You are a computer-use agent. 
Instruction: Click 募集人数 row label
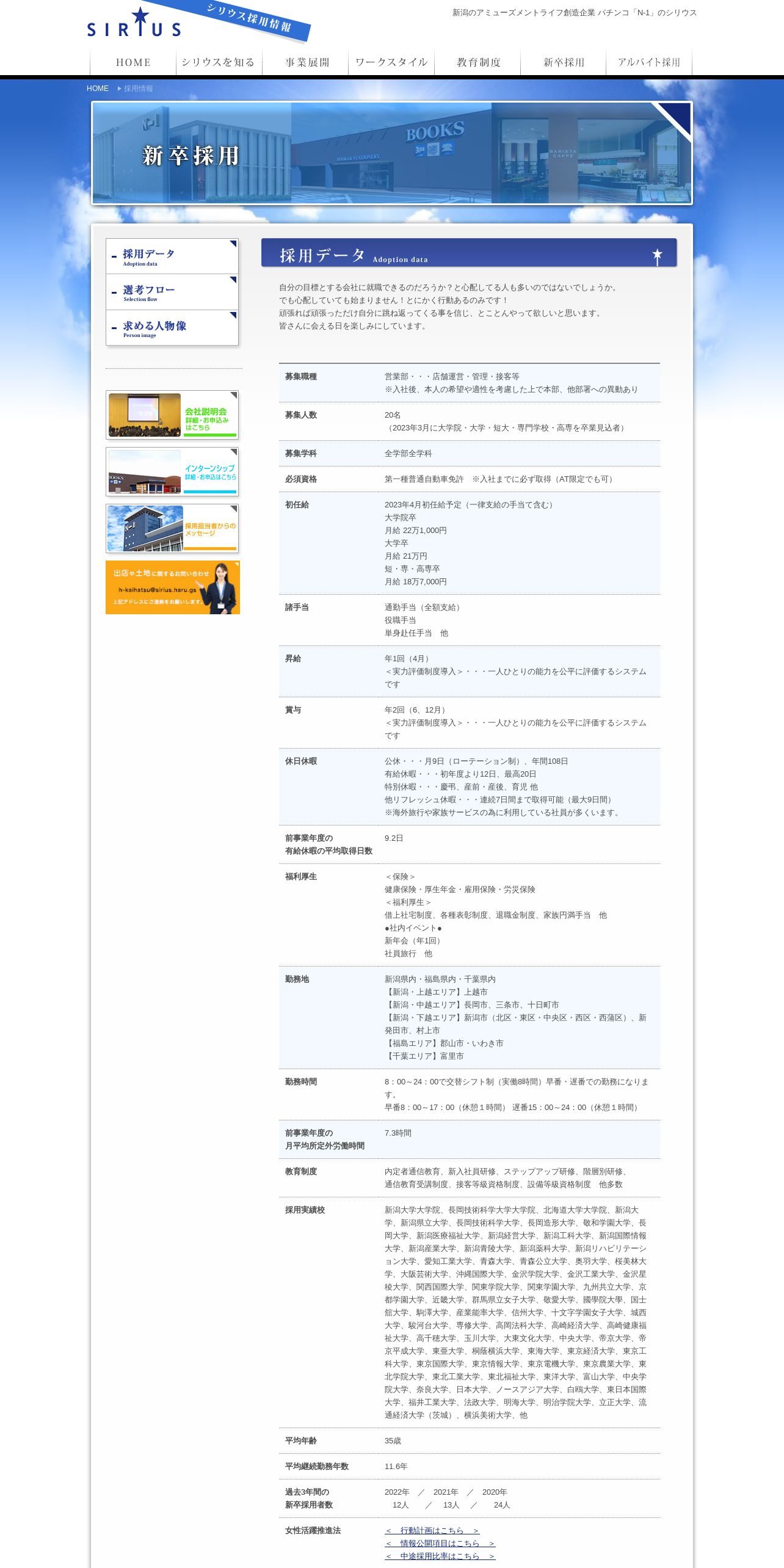click(301, 415)
